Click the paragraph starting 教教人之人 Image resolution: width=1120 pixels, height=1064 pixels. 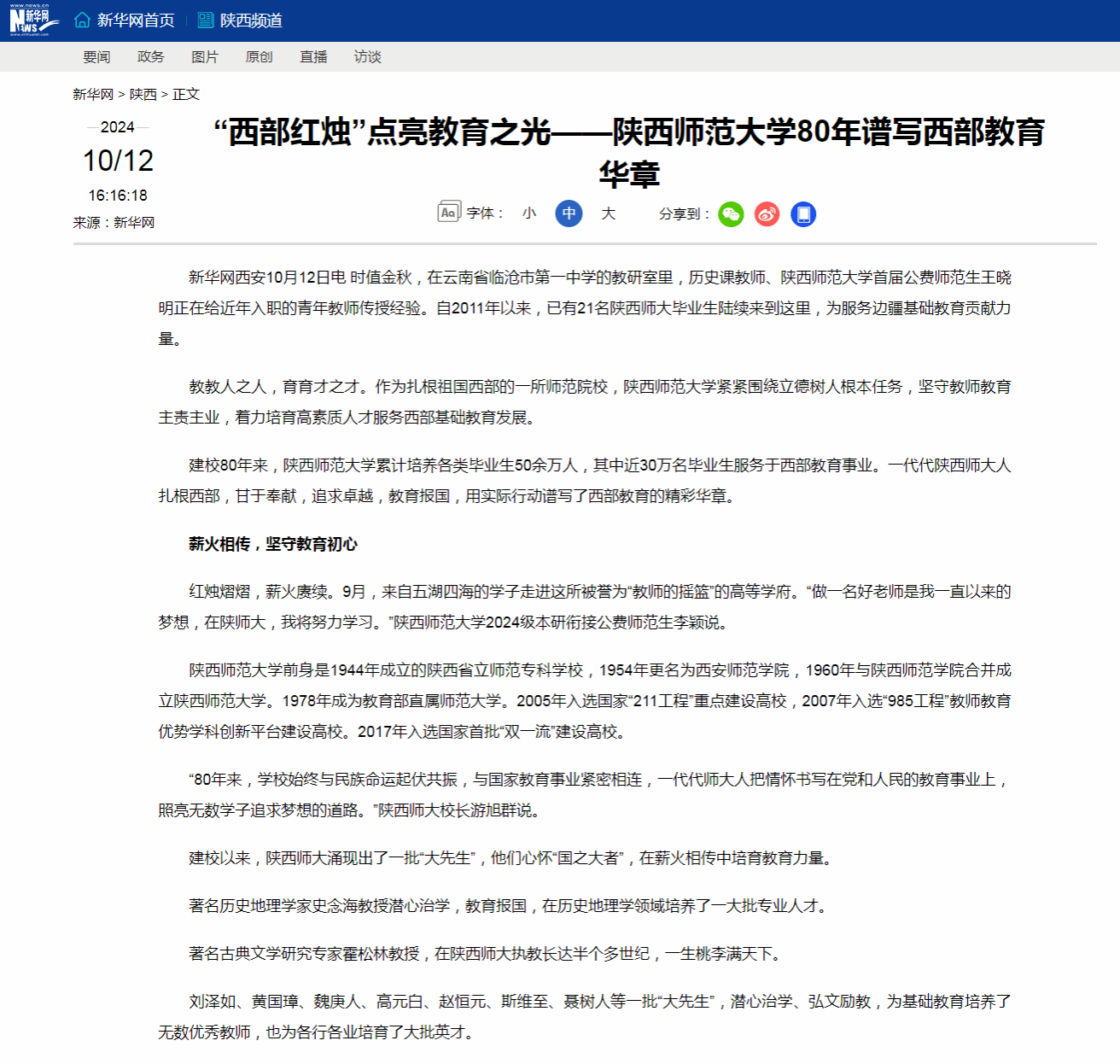(x=585, y=402)
